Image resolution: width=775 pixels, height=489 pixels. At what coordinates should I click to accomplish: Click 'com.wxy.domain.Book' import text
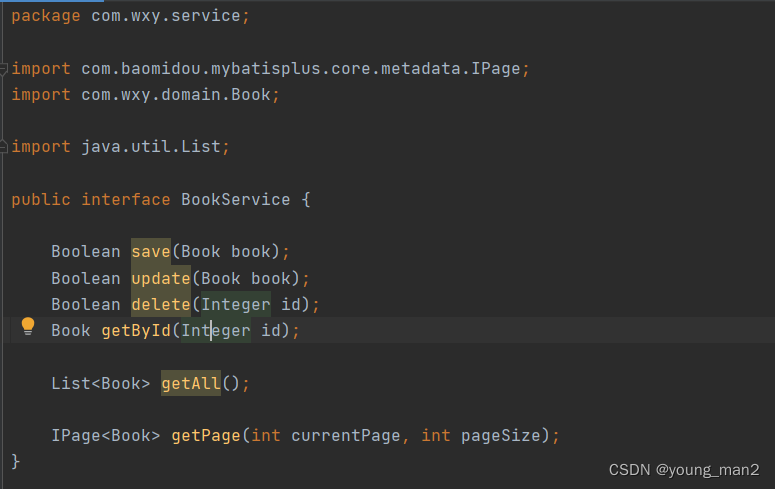[176, 95]
